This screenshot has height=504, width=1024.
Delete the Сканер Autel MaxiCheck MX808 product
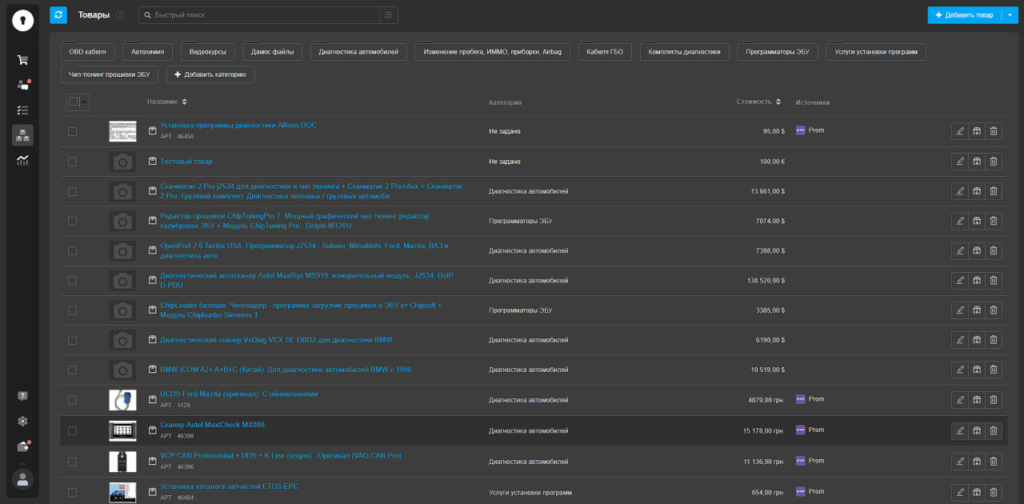tap(993, 431)
